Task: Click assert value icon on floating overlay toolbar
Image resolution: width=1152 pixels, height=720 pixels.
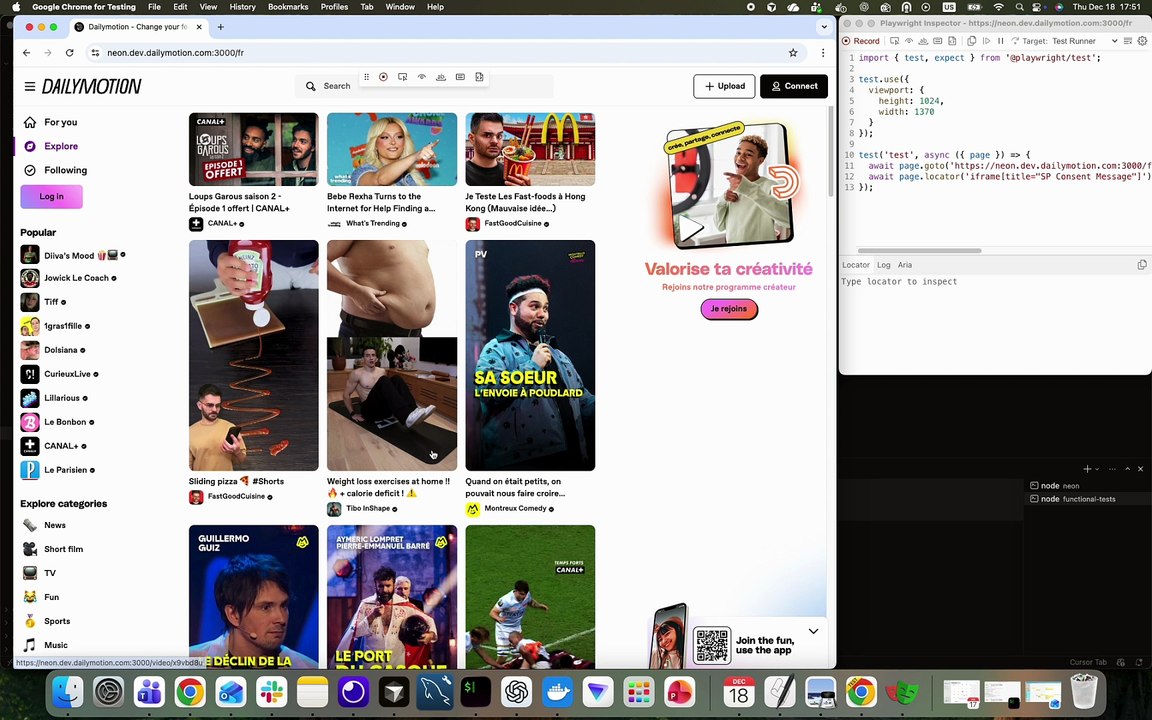Action: coord(460,77)
